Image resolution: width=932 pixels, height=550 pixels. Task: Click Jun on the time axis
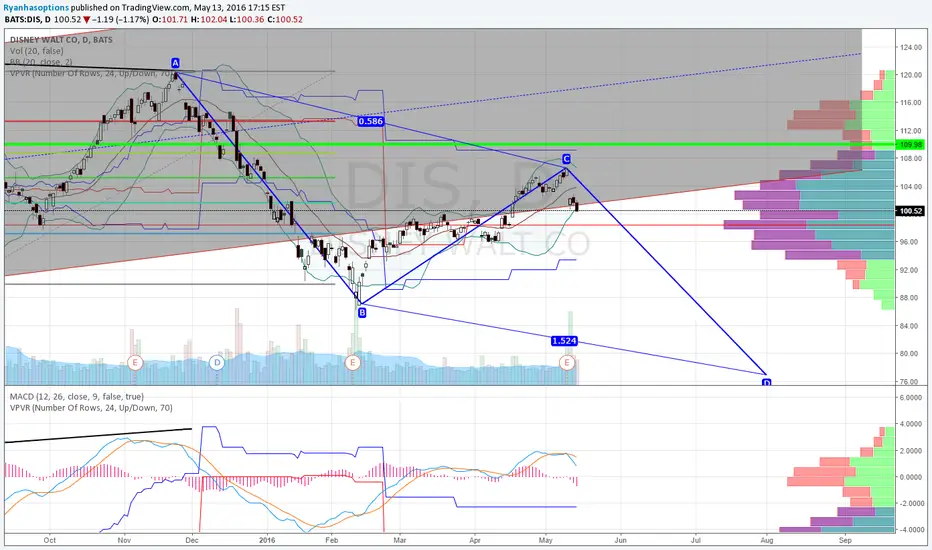(621, 540)
